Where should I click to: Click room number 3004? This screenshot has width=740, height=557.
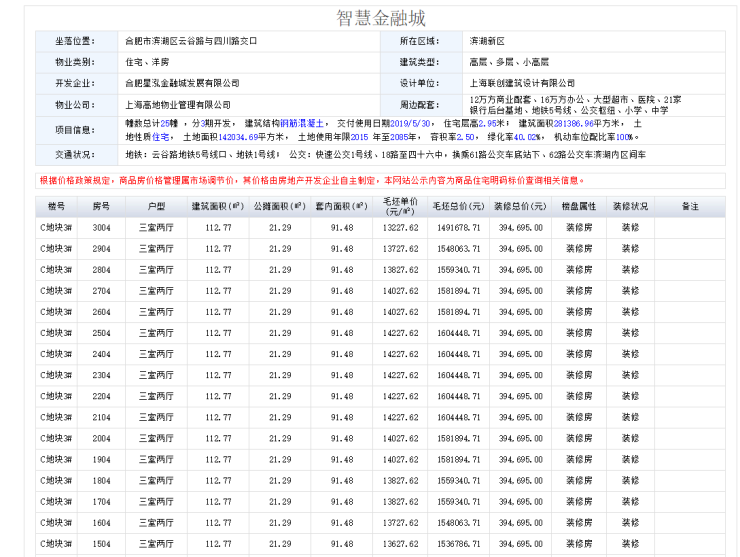(101, 228)
